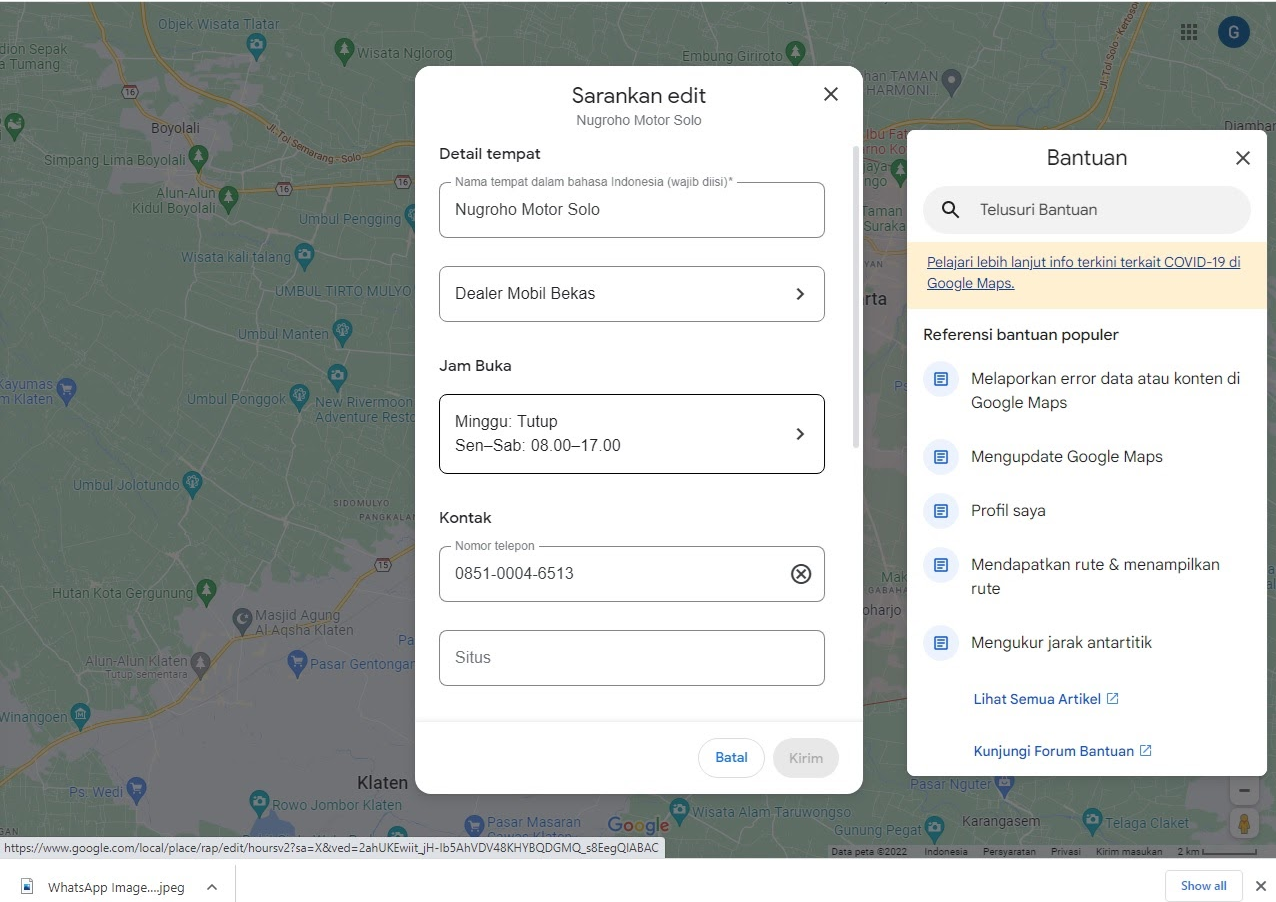The image size is (1276, 902).
Task: Expand the Jam Buka hours editor
Action: (799, 433)
